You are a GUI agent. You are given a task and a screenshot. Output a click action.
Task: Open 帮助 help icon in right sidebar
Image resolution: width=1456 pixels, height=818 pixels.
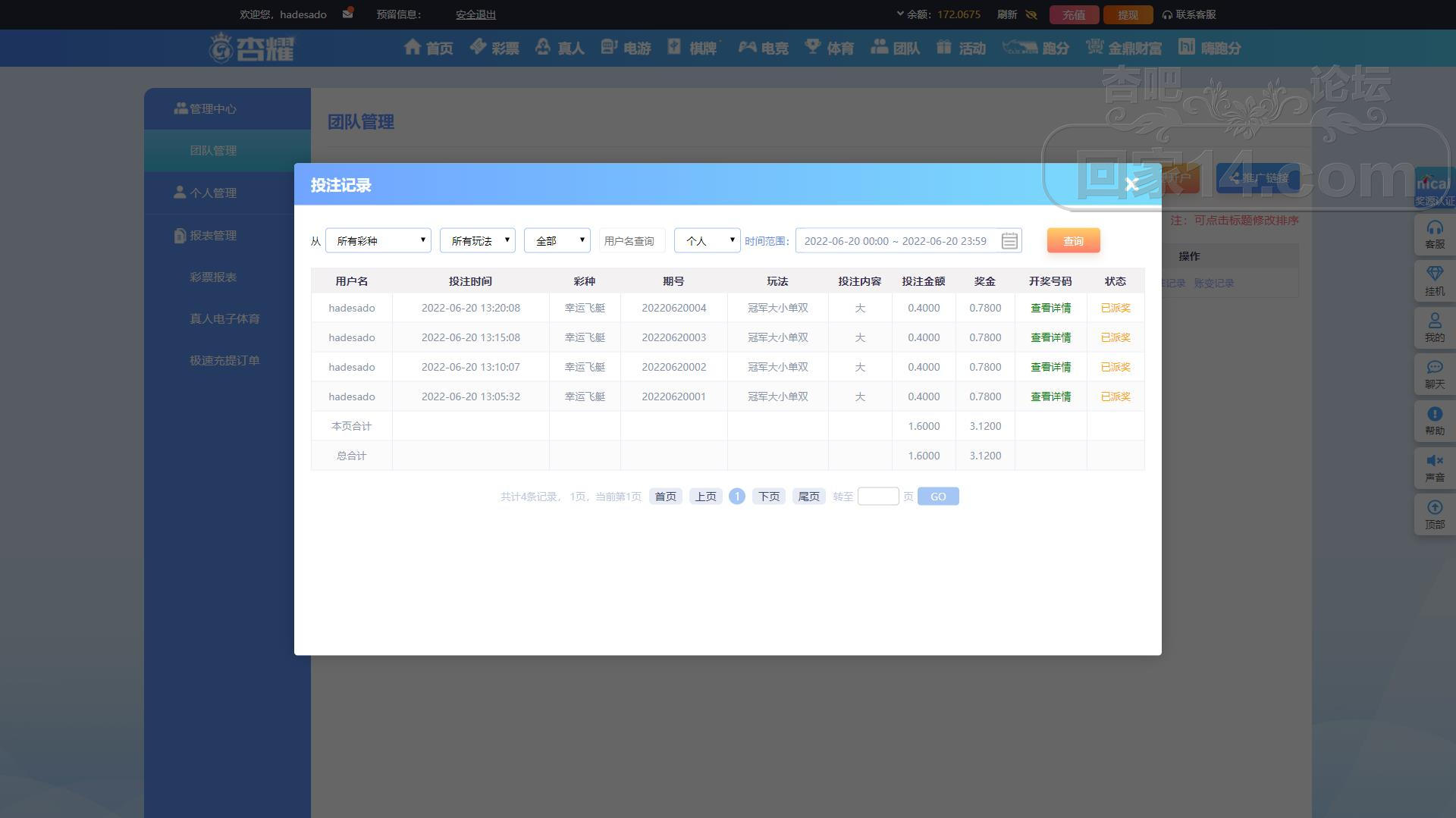pyautogui.click(x=1435, y=421)
